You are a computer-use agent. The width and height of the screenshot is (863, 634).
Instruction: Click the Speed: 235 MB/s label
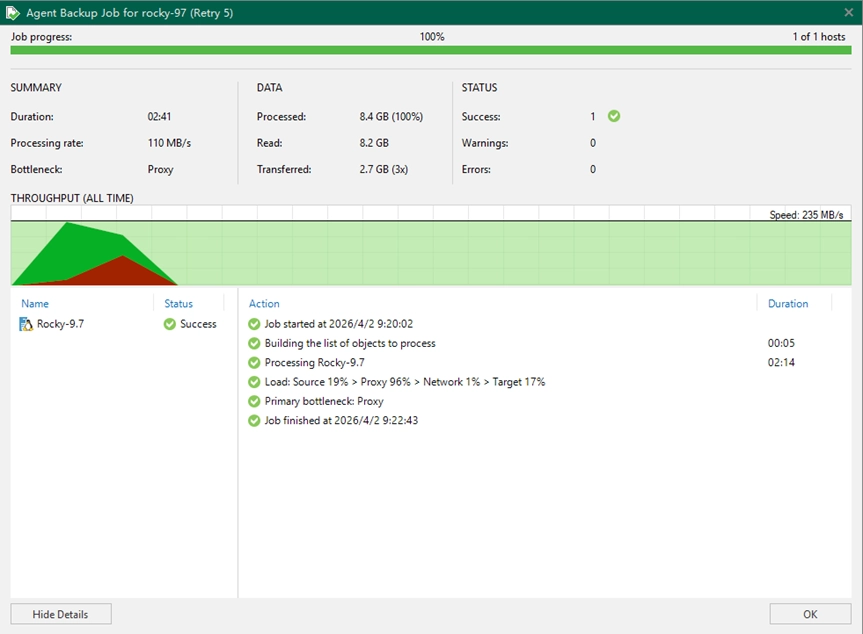coord(806,215)
